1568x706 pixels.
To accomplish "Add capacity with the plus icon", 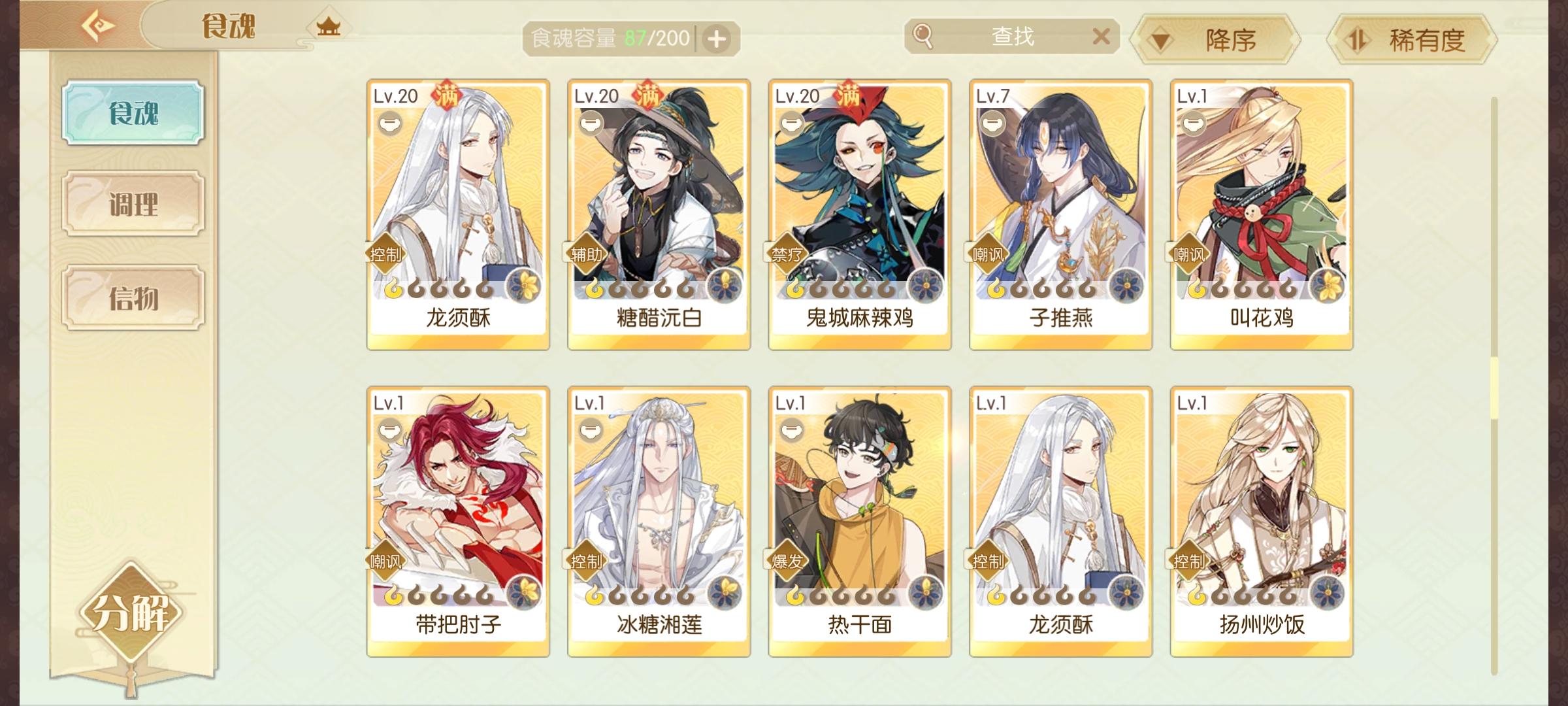I will tap(717, 39).
